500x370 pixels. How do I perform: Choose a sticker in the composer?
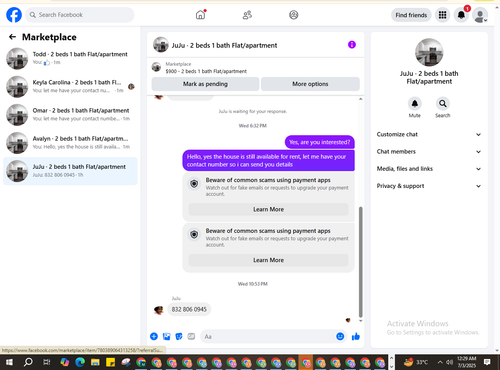point(179,336)
